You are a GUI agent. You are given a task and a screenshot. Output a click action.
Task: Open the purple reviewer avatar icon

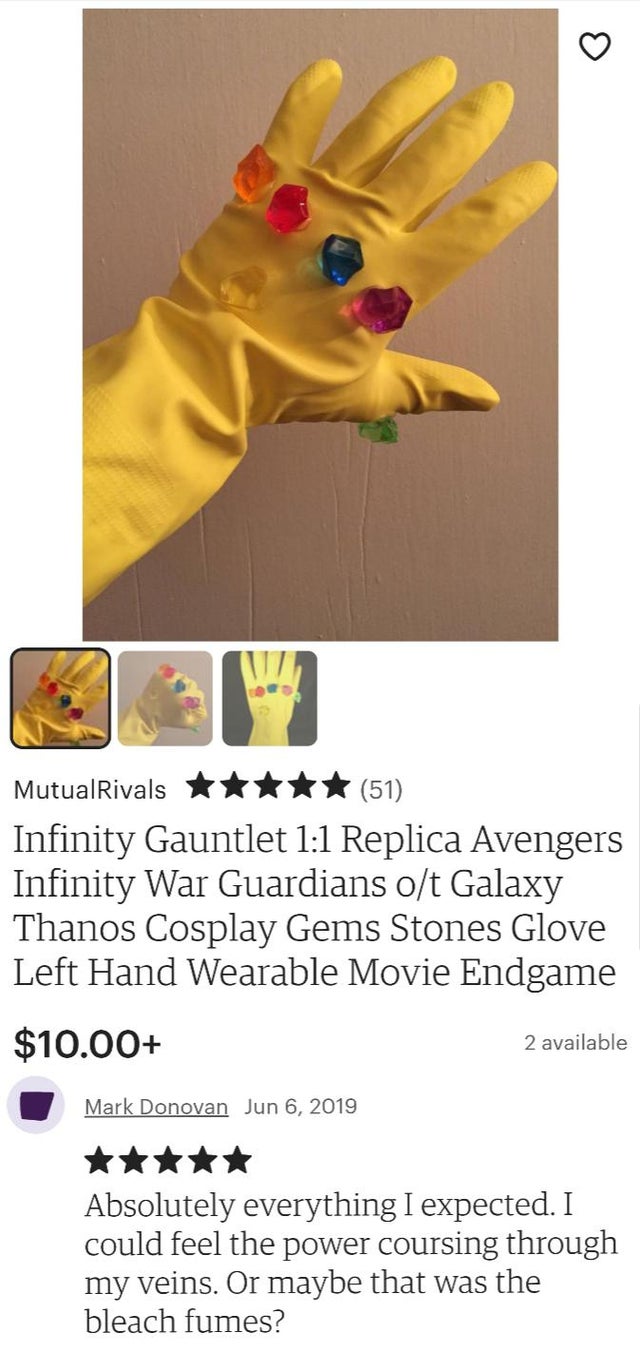(x=37, y=1105)
